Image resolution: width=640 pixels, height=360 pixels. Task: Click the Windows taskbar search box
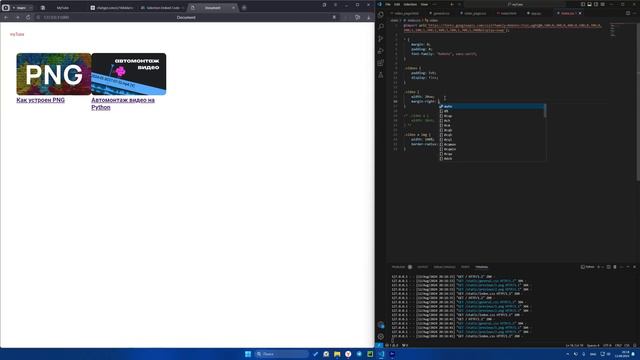point(281,354)
